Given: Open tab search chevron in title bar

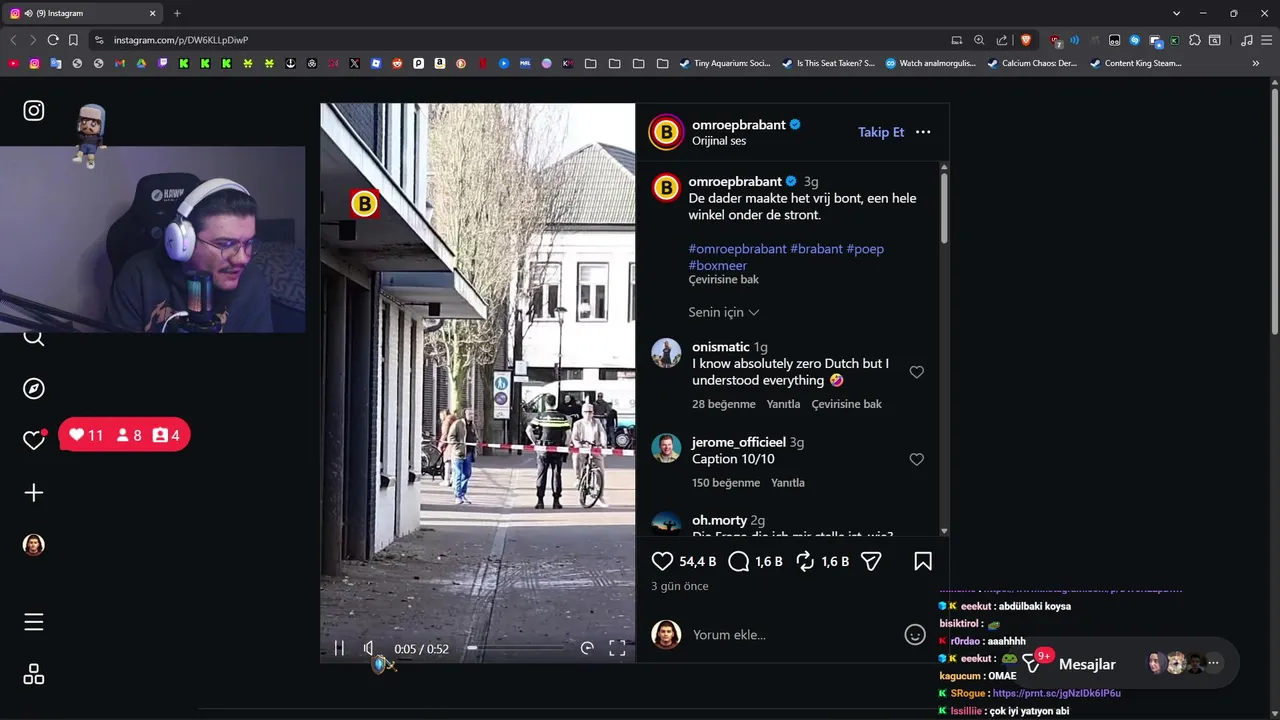Looking at the screenshot, I should tap(1176, 13).
